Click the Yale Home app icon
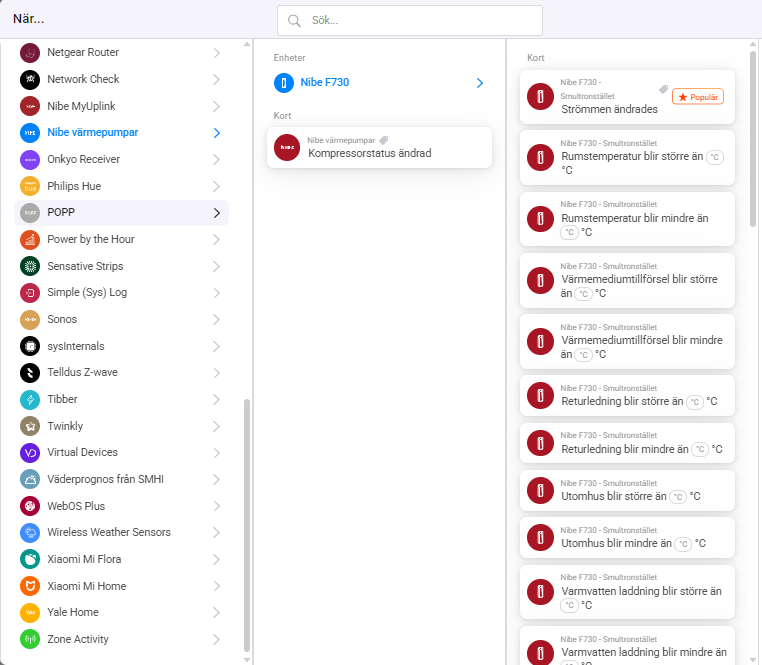 point(30,612)
